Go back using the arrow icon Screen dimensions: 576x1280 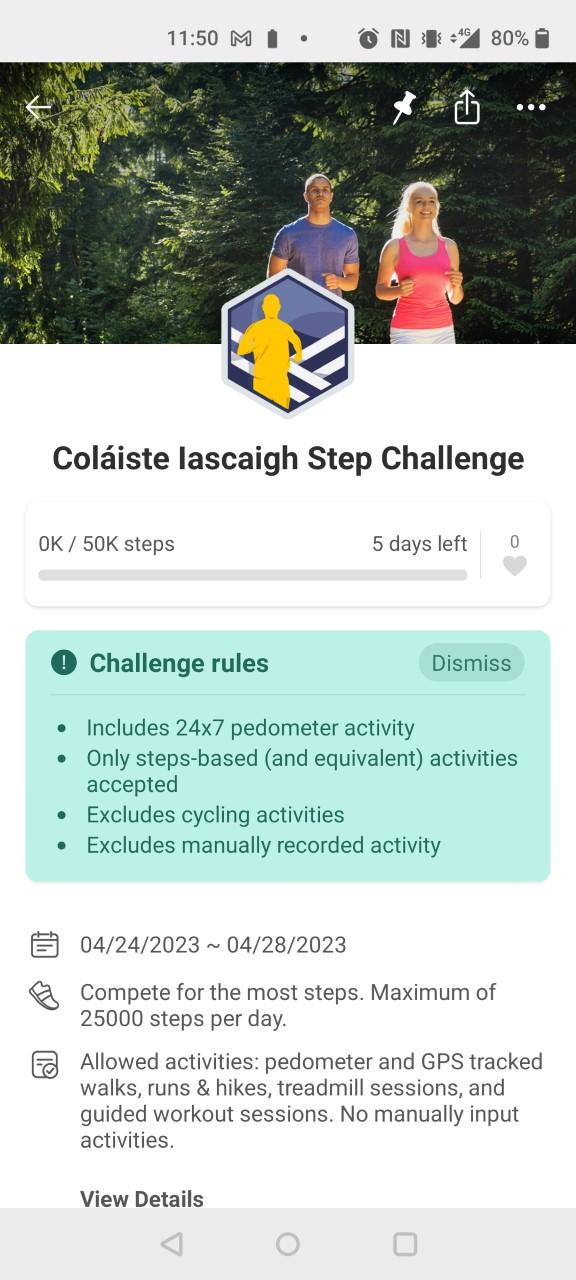tap(38, 107)
